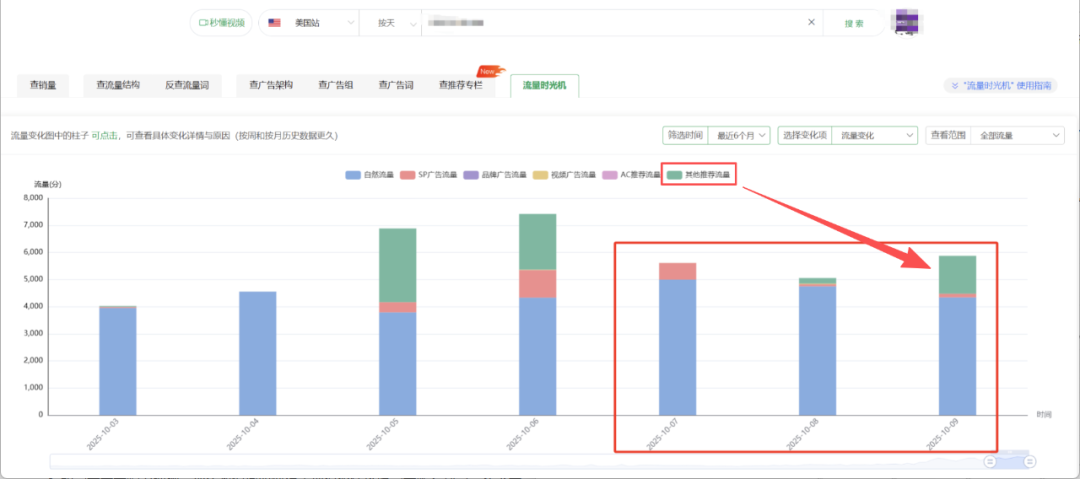Click the 搜索 search button
The image size is (1080, 479).
pyautogui.click(x=854, y=23)
